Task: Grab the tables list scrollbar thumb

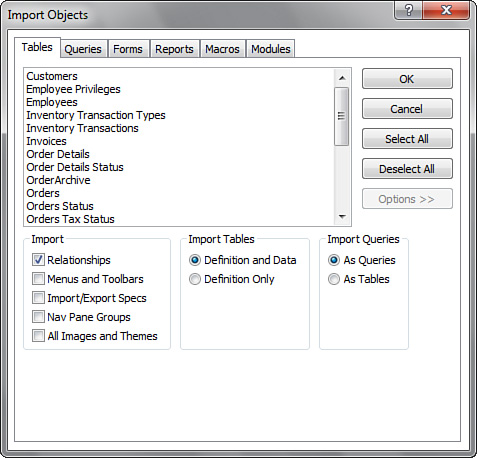Action: pos(342,116)
